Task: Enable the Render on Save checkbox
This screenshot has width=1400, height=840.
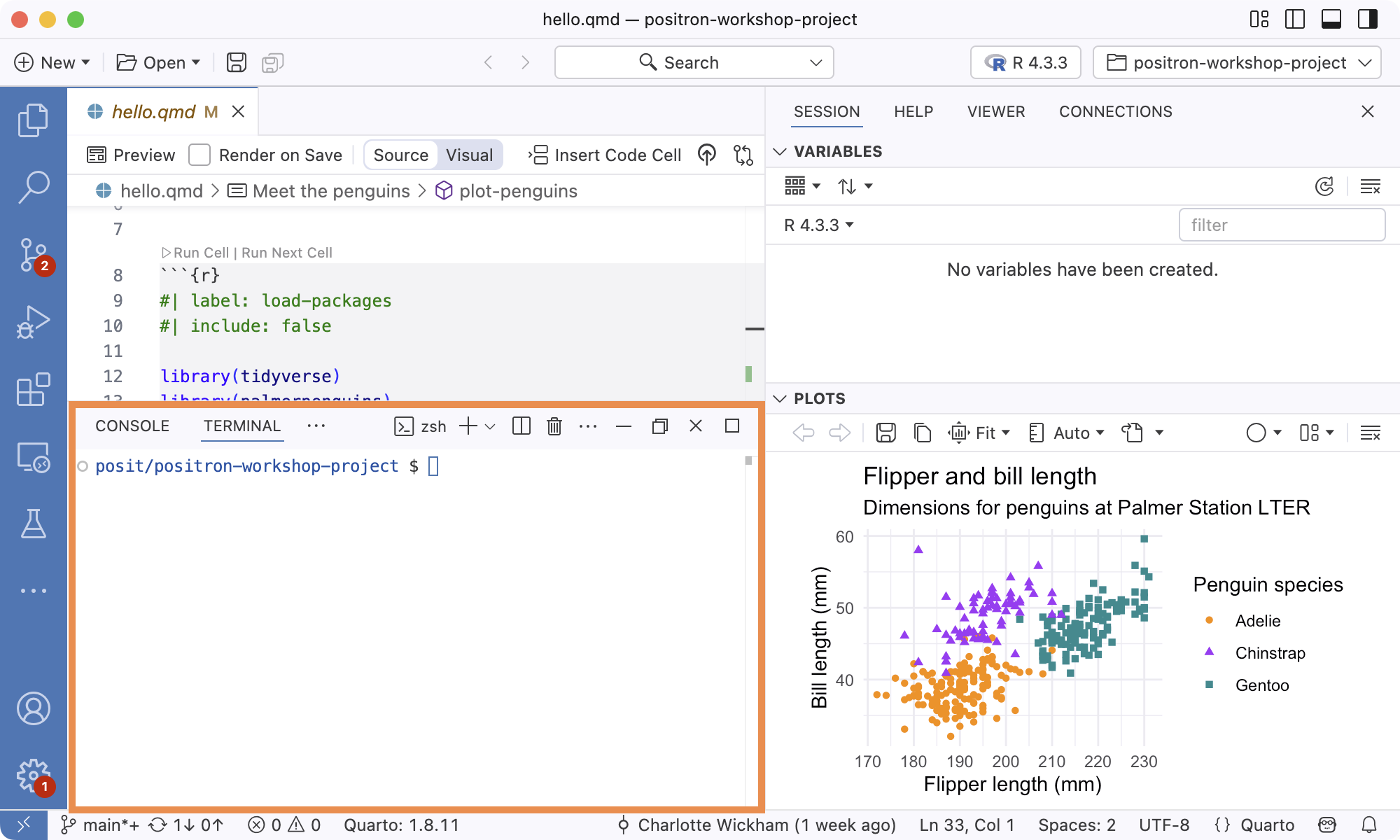Action: click(199, 155)
